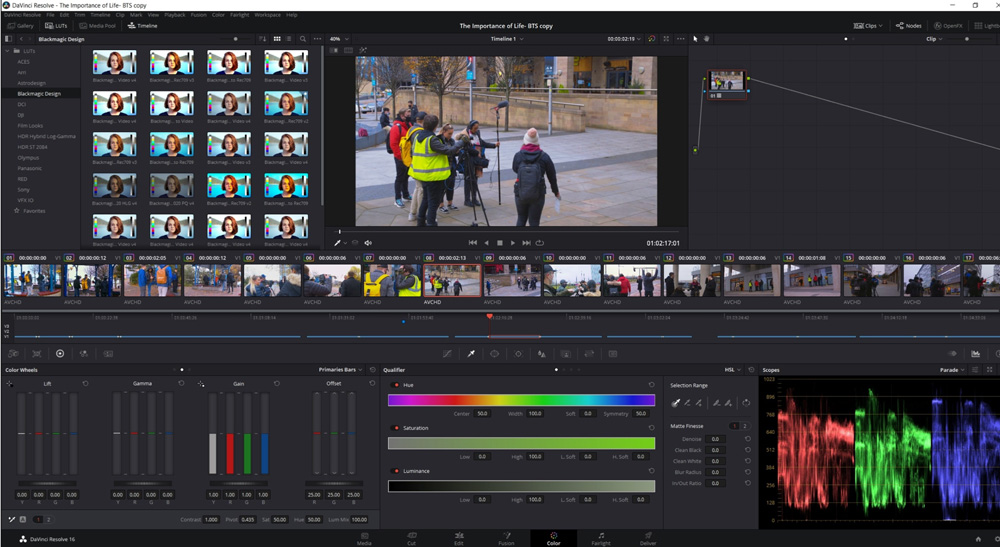Toggle the Hue qualifier on/off

(396, 385)
